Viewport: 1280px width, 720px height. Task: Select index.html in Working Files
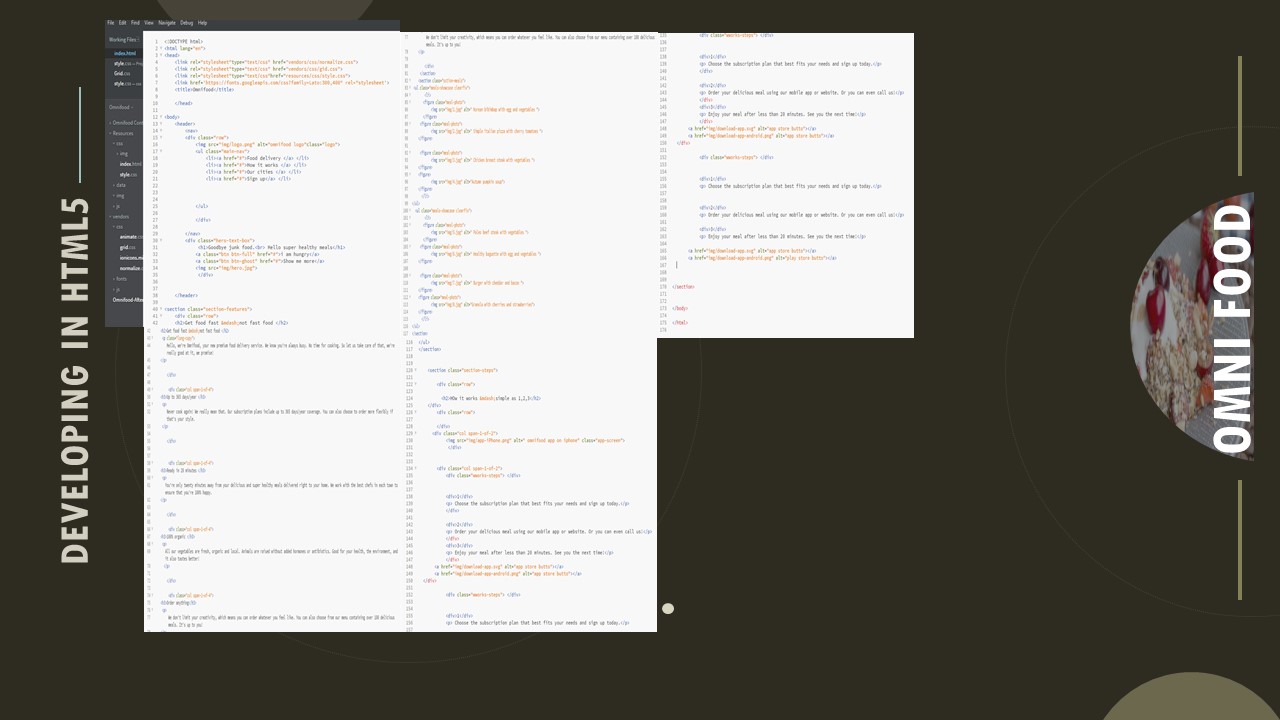point(125,53)
